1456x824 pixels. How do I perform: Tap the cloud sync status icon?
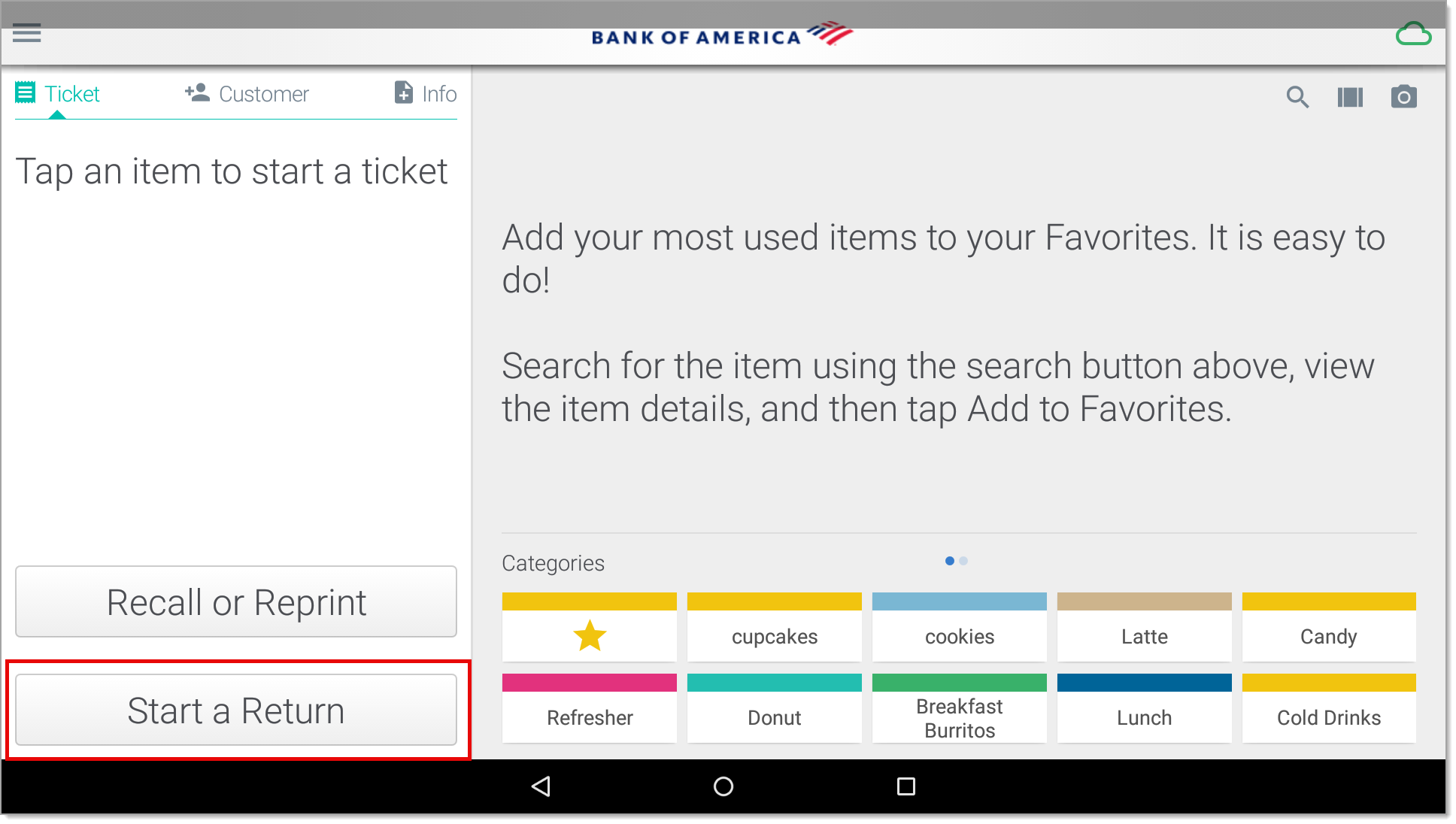point(1413,34)
